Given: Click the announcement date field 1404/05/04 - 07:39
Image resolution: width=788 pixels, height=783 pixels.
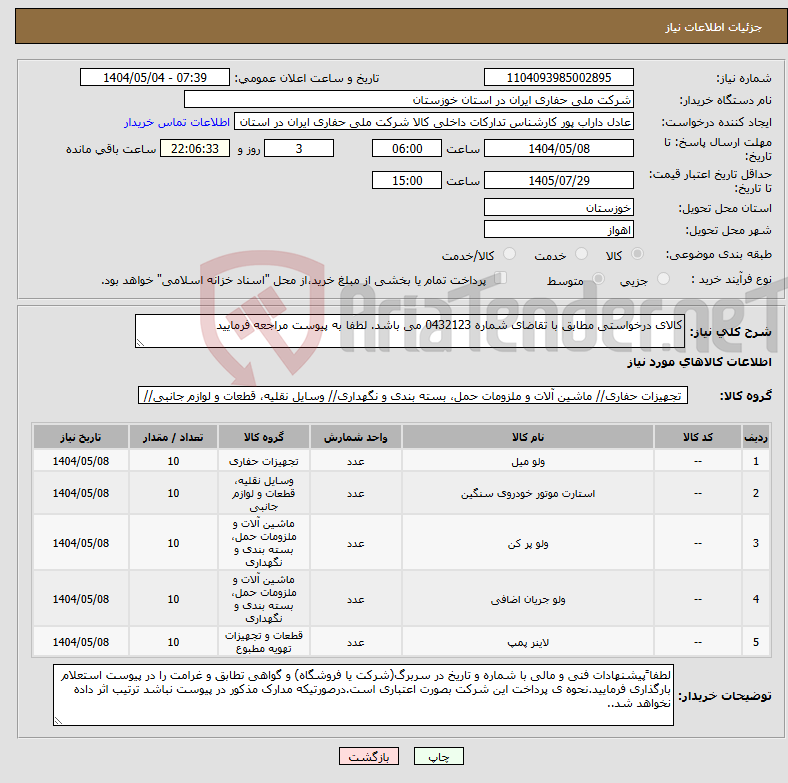Looking at the screenshot, I should (x=155, y=78).
